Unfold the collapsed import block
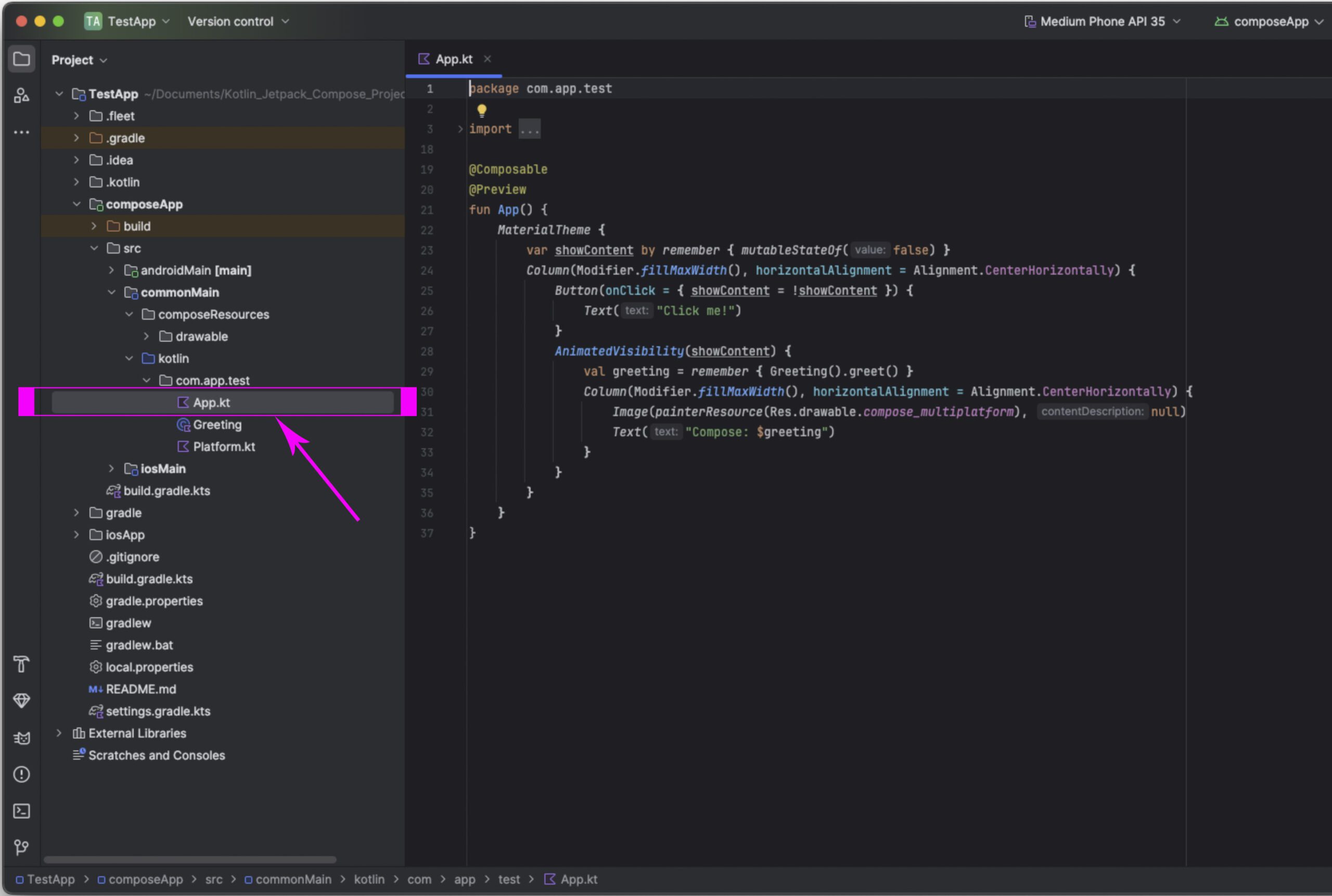Image resolution: width=1332 pixels, height=896 pixels. click(460, 129)
